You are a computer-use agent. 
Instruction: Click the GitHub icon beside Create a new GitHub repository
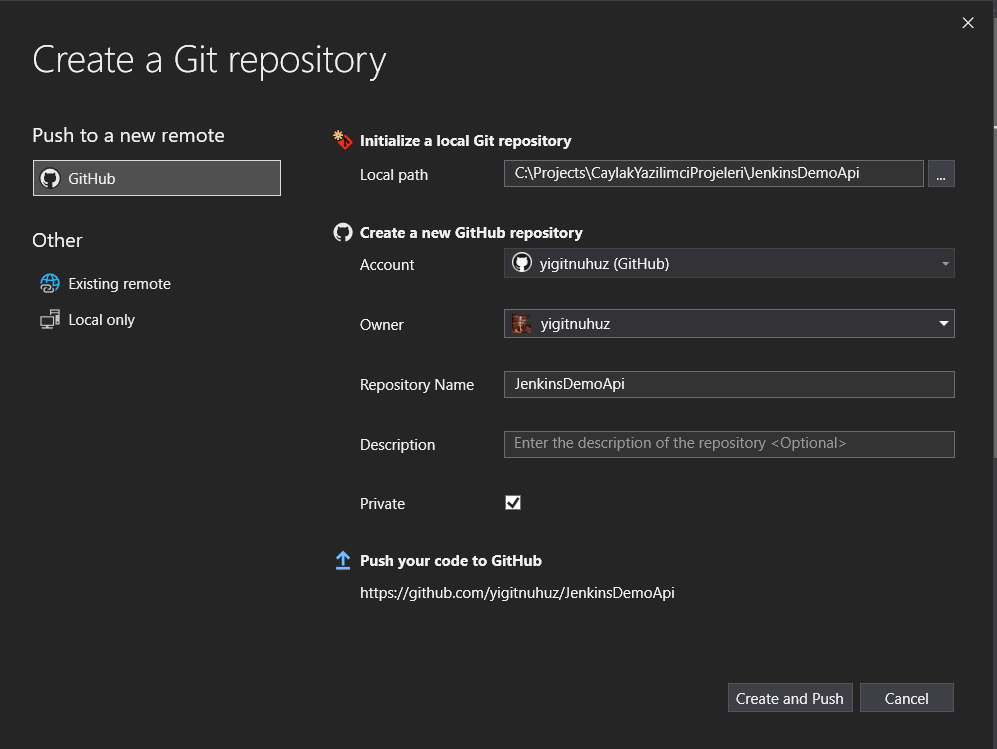tap(343, 232)
